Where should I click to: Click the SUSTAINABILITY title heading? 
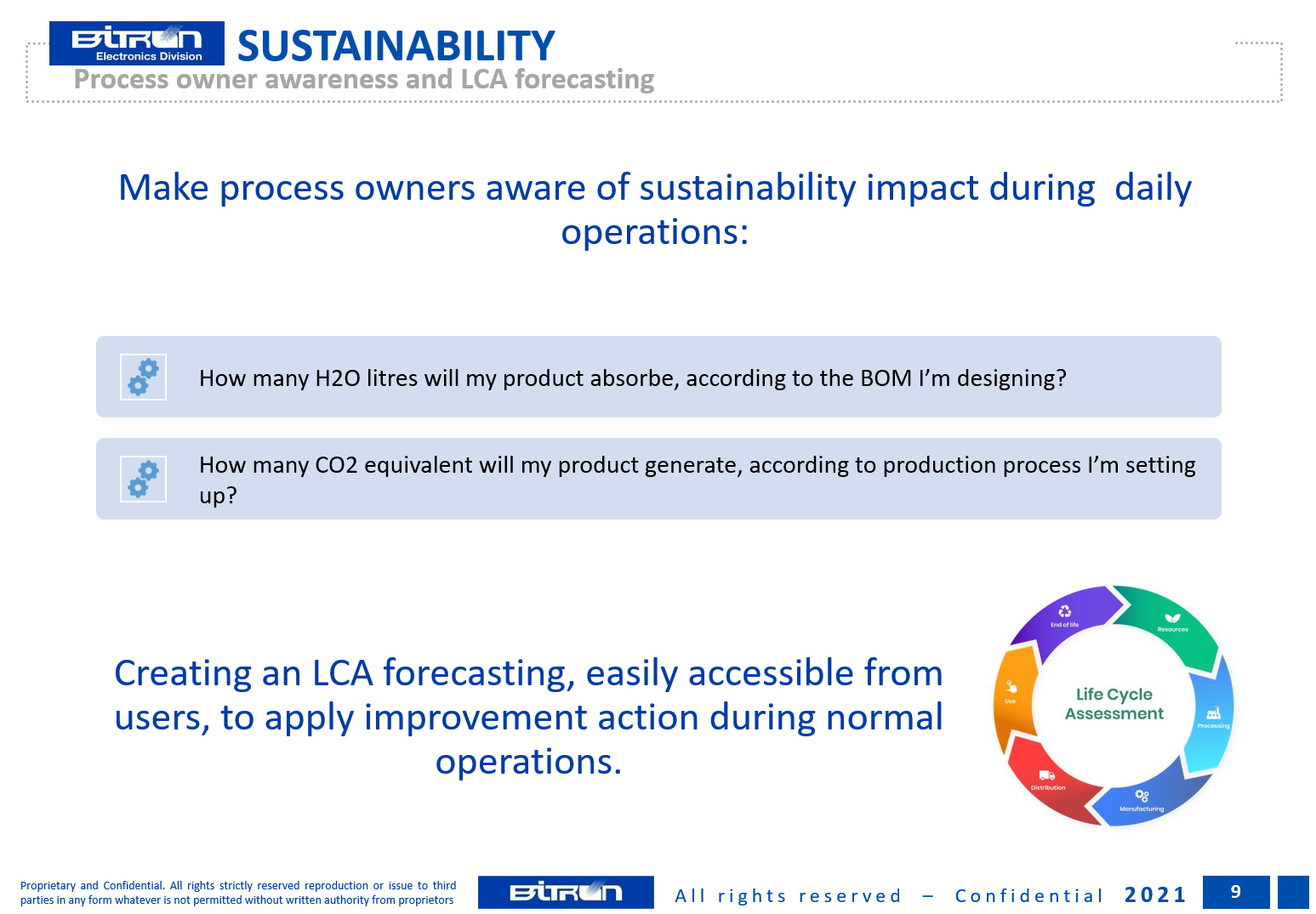[x=396, y=45]
